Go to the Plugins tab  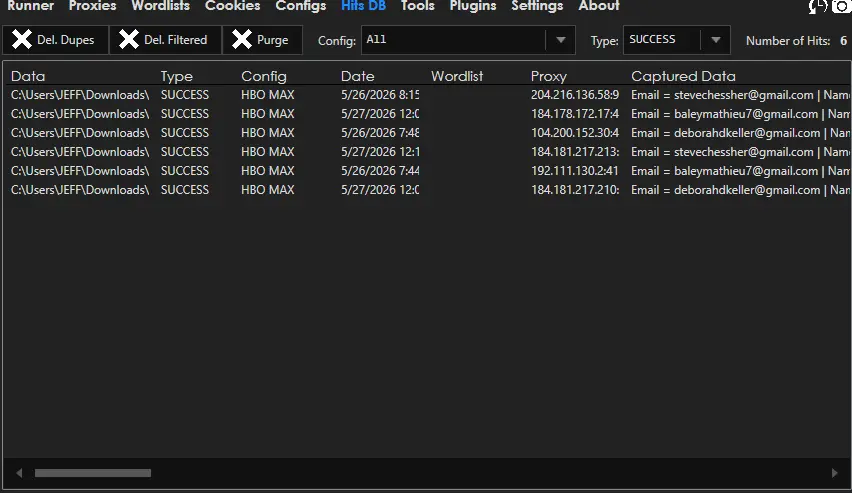[473, 6]
